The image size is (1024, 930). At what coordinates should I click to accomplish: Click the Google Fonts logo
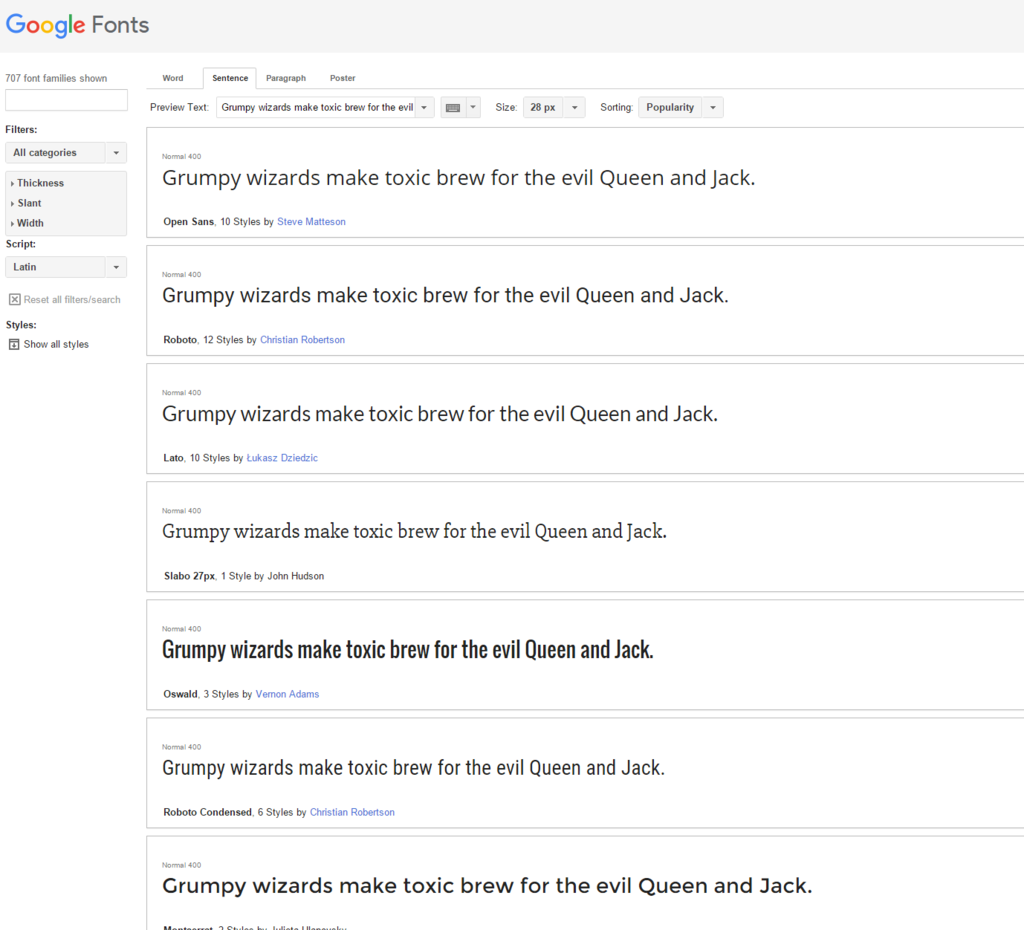point(77,25)
